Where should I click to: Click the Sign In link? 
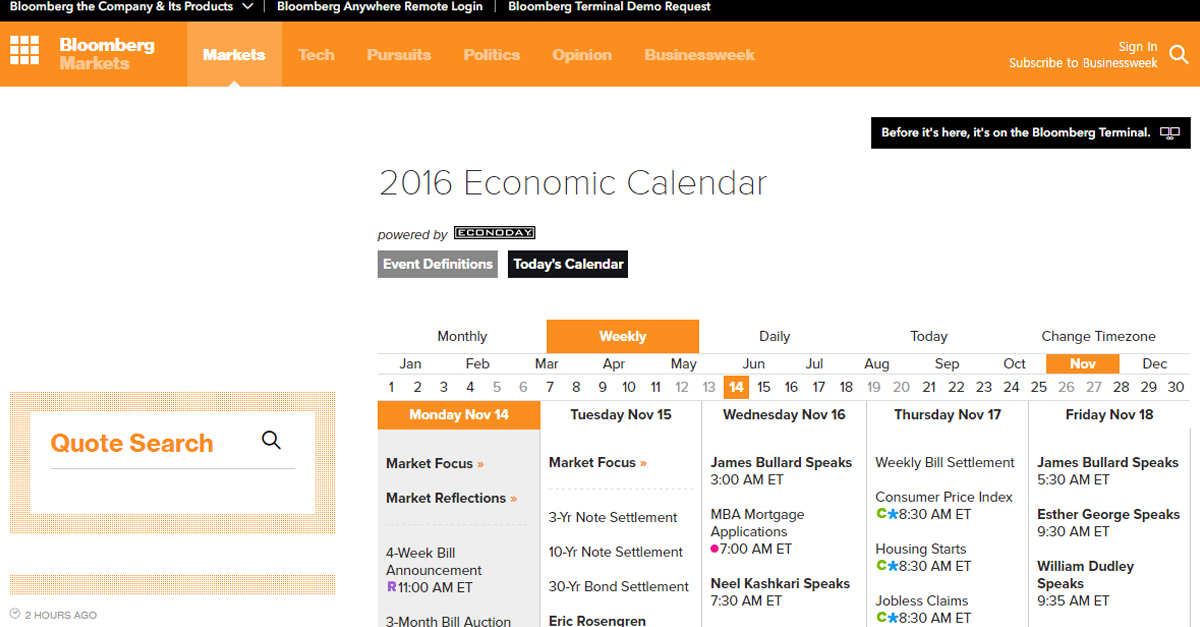[1137, 46]
